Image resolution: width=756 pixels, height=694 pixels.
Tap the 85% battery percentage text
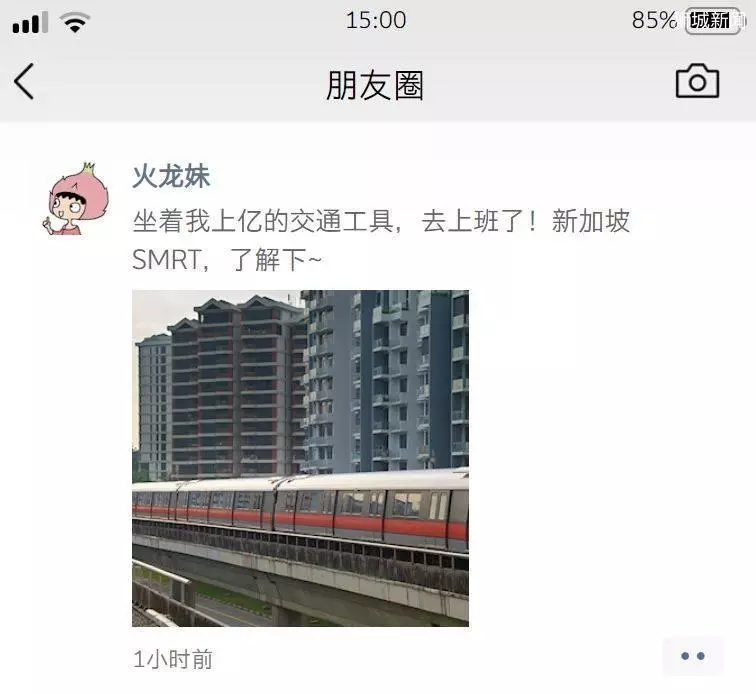coord(654,20)
